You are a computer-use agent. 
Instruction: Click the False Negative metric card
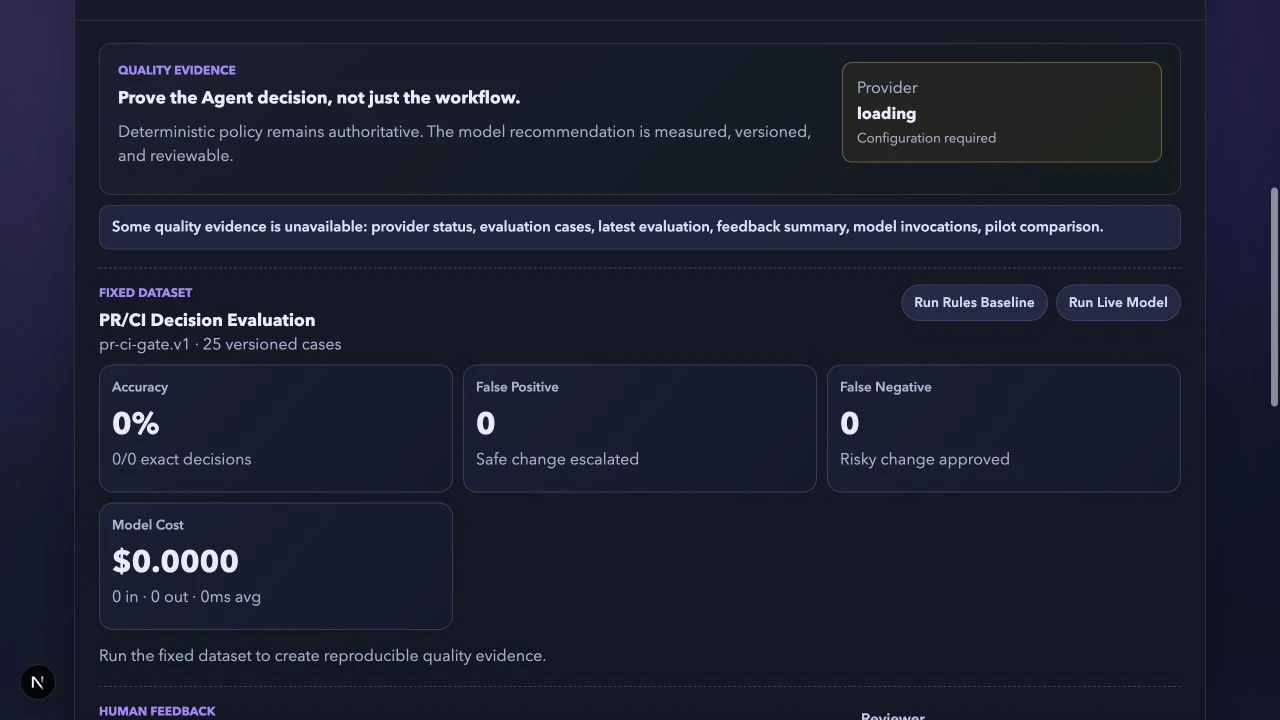1004,428
